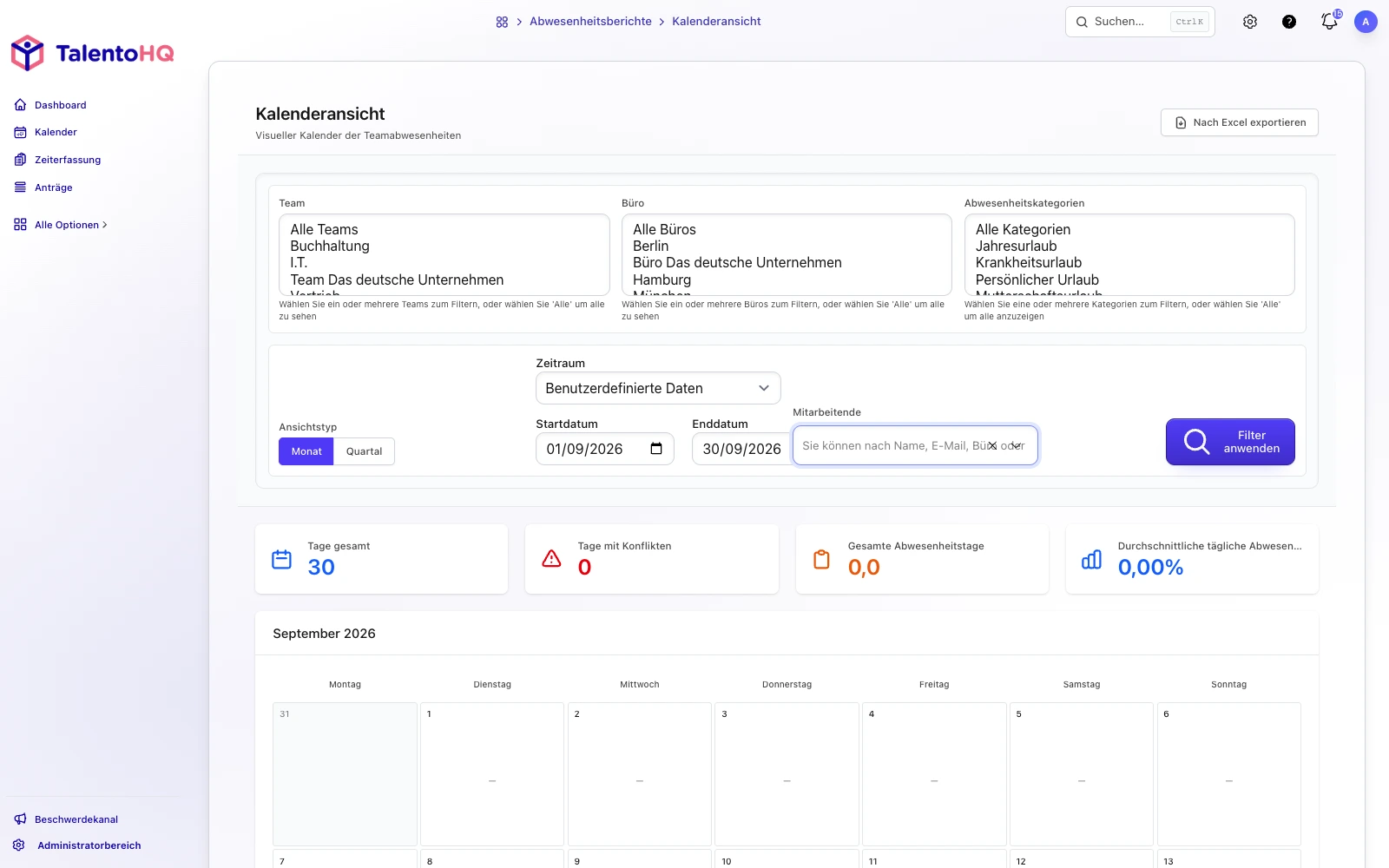Image resolution: width=1389 pixels, height=868 pixels.
Task: Click the breadcrumb home grid icon
Action: pyautogui.click(x=502, y=22)
